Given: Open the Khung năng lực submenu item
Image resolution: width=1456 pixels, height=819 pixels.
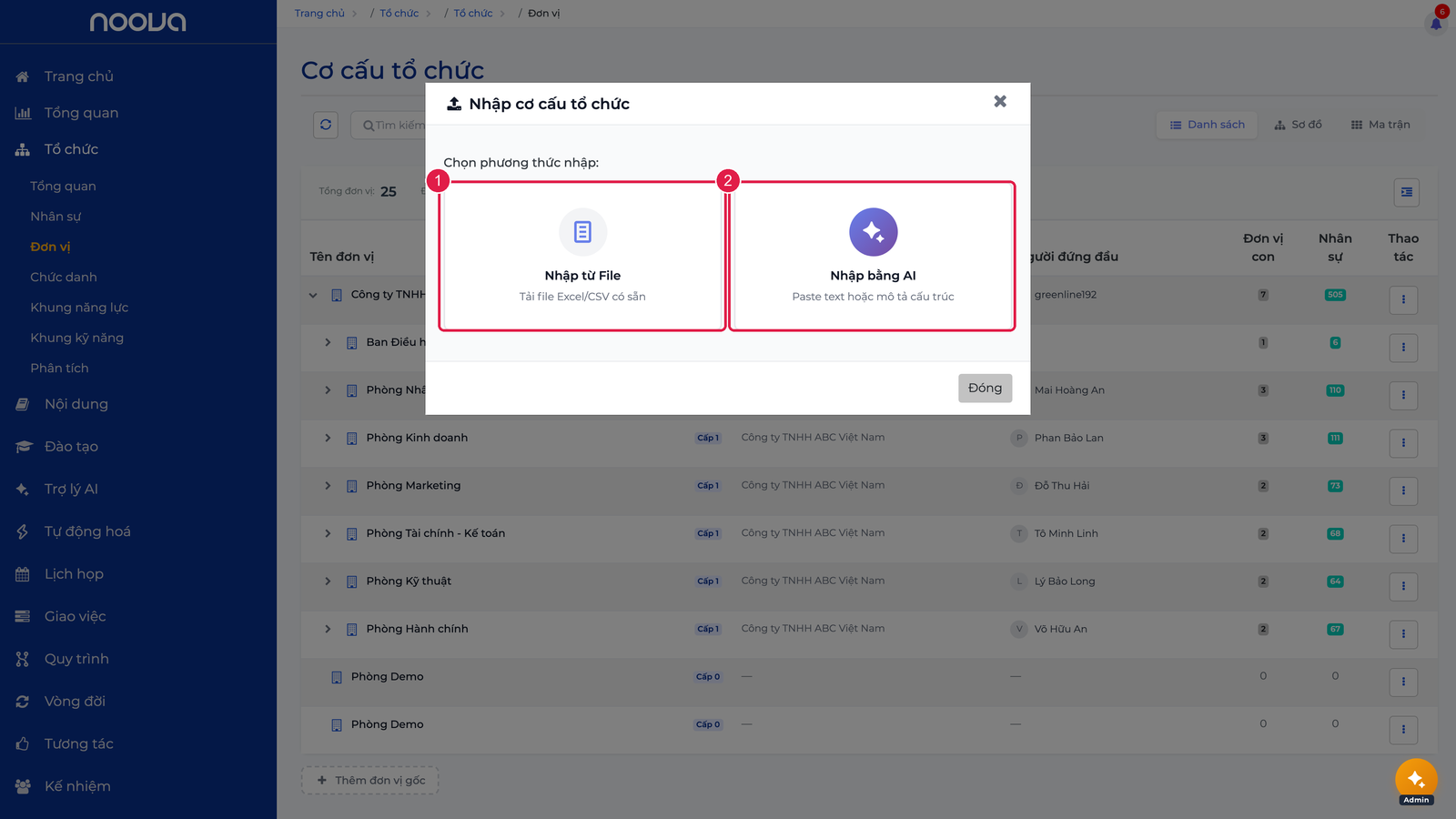Looking at the screenshot, I should click(79, 308).
